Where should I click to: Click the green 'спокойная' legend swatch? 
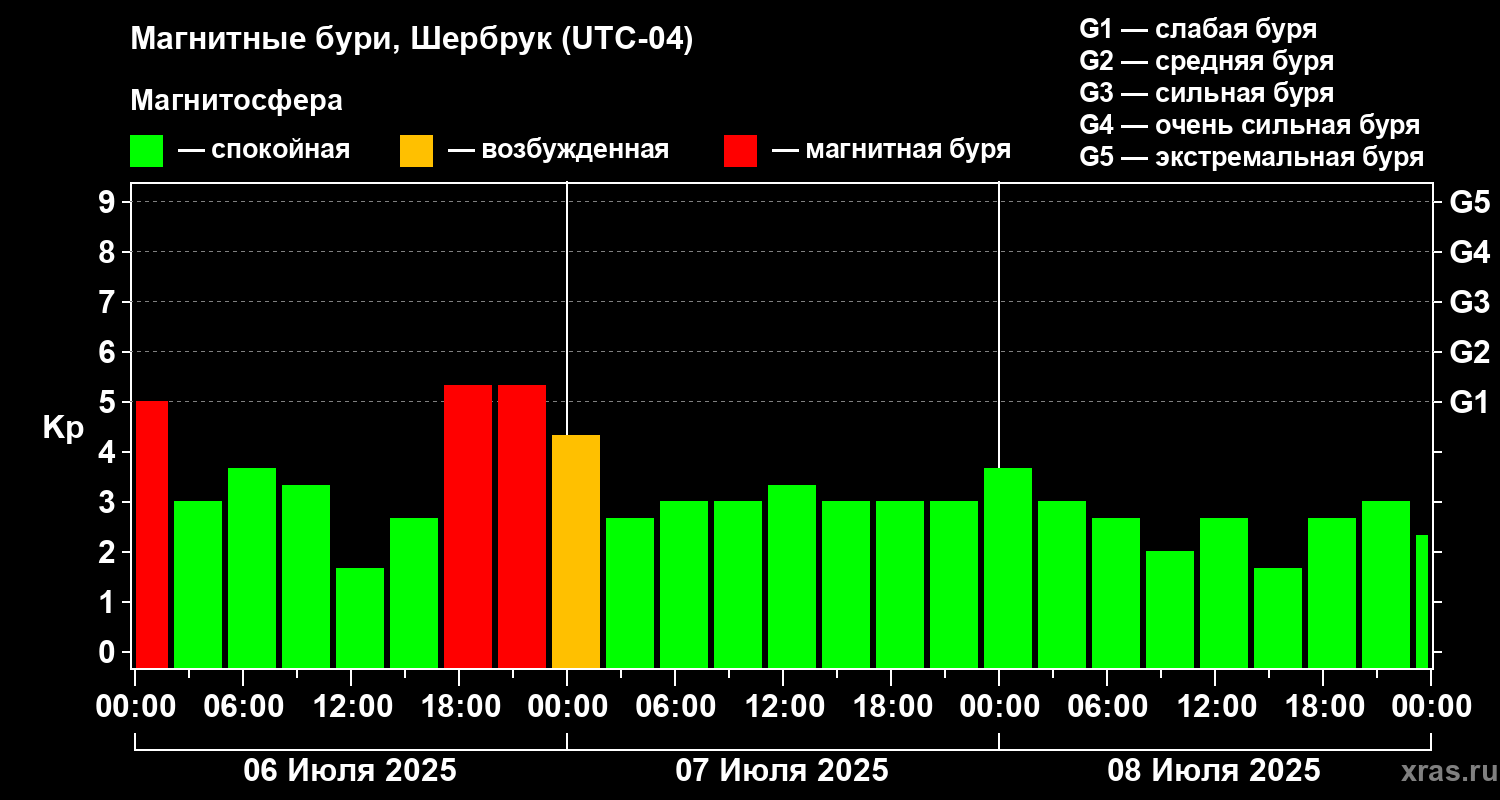146,151
